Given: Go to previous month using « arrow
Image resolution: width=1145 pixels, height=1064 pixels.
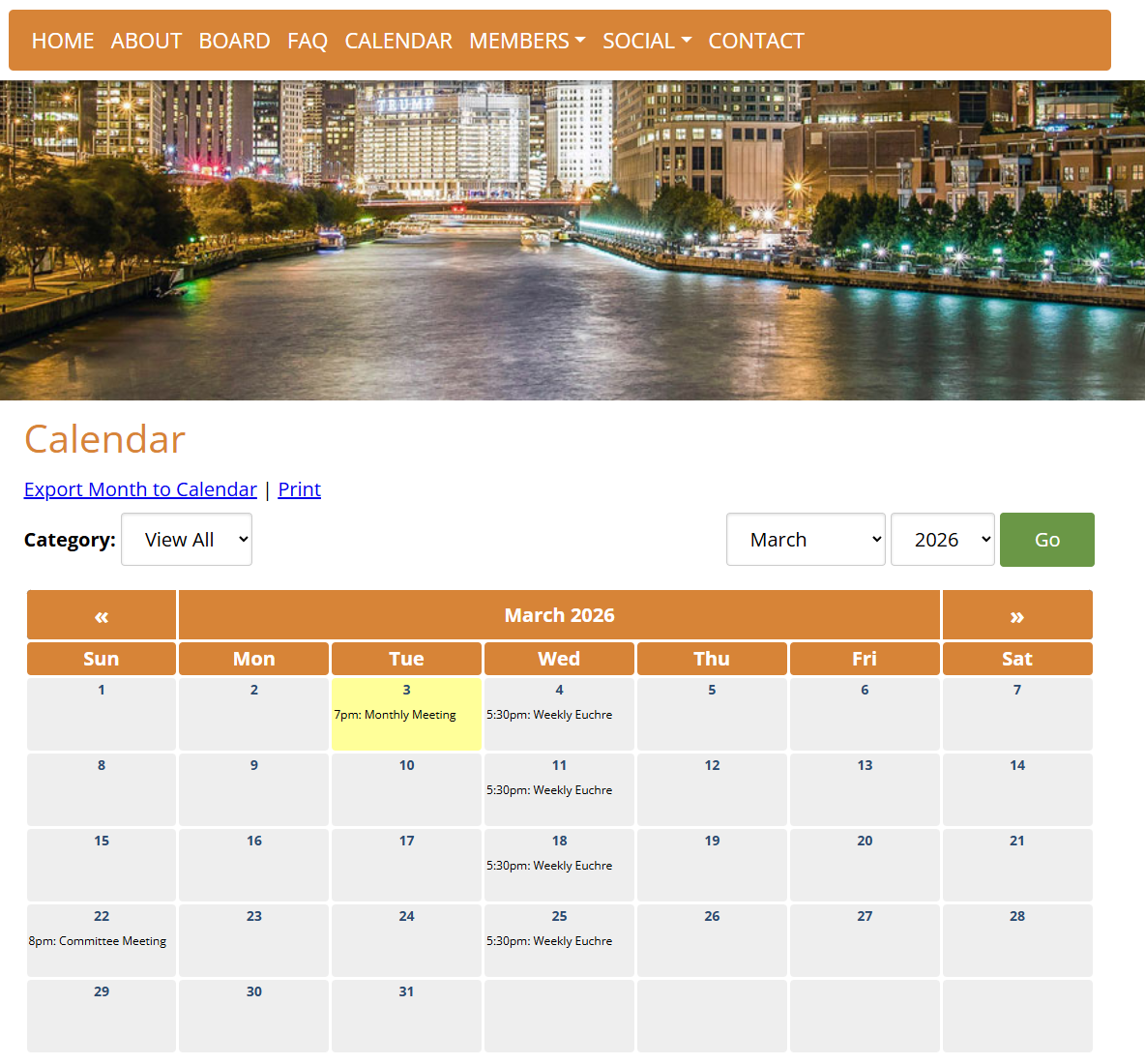Looking at the screenshot, I should pyautogui.click(x=102, y=616).
